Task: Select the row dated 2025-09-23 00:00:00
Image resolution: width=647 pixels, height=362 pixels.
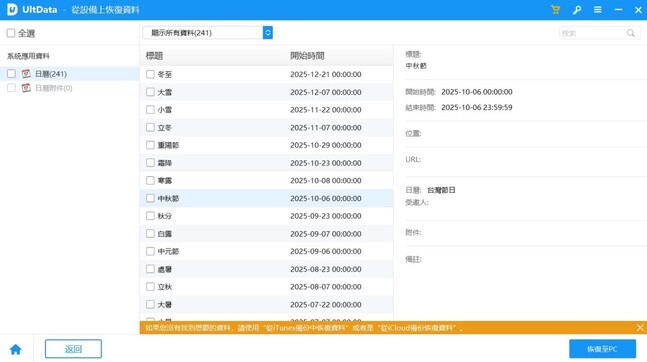Action: click(x=266, y=216)
